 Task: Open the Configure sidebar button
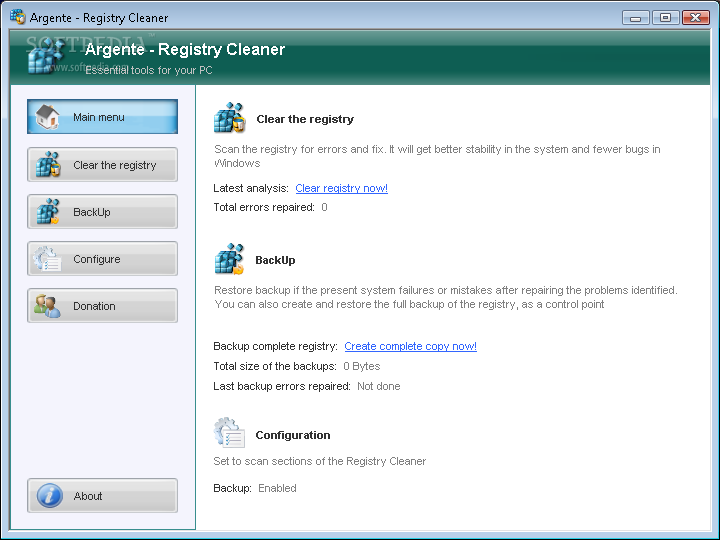[x=102, y=259]
